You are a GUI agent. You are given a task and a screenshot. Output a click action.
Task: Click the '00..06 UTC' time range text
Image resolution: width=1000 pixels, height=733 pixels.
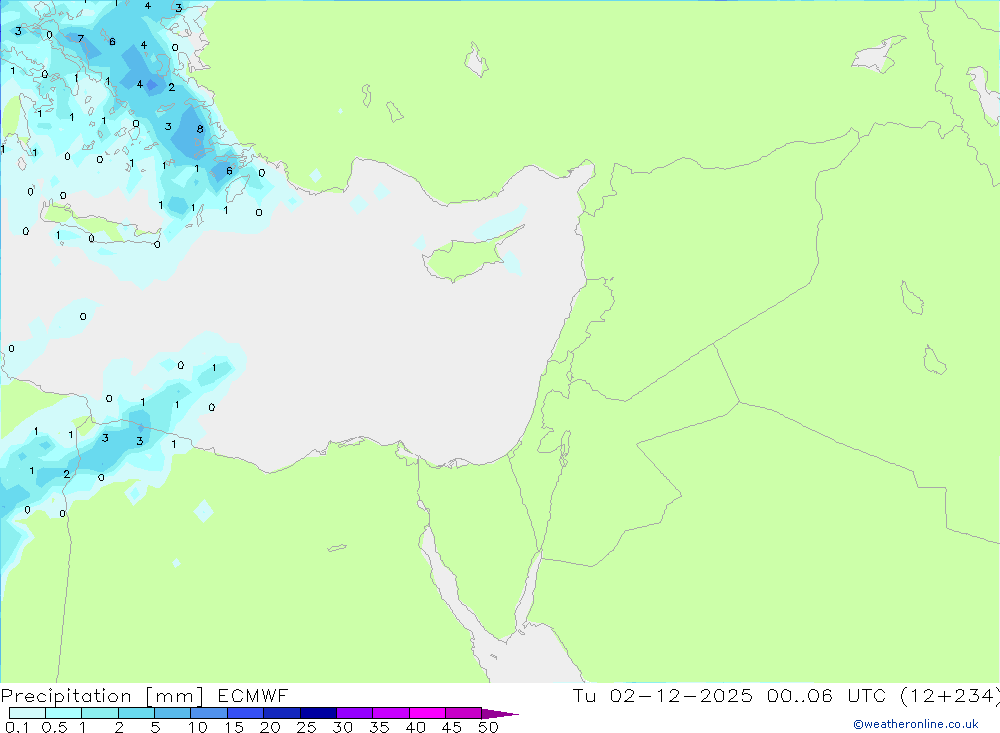(x=828, y=695)
